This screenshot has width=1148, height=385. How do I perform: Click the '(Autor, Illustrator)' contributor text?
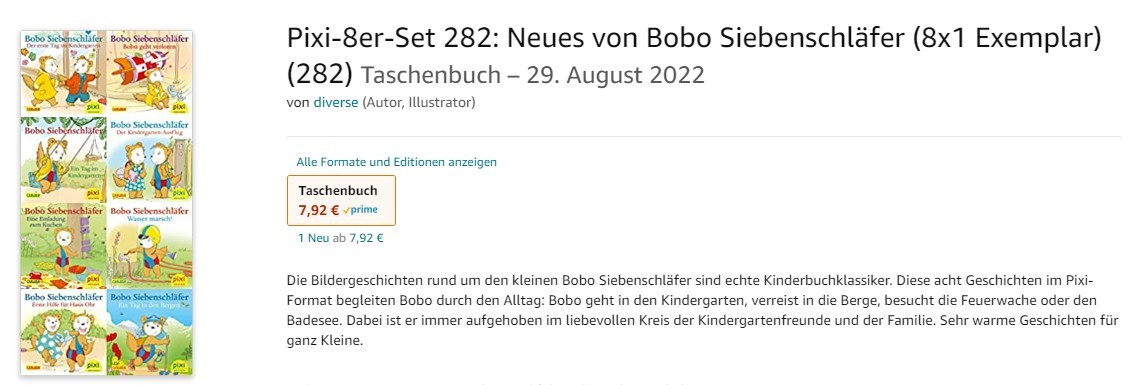pyautogui.click(x=419, y=102)
